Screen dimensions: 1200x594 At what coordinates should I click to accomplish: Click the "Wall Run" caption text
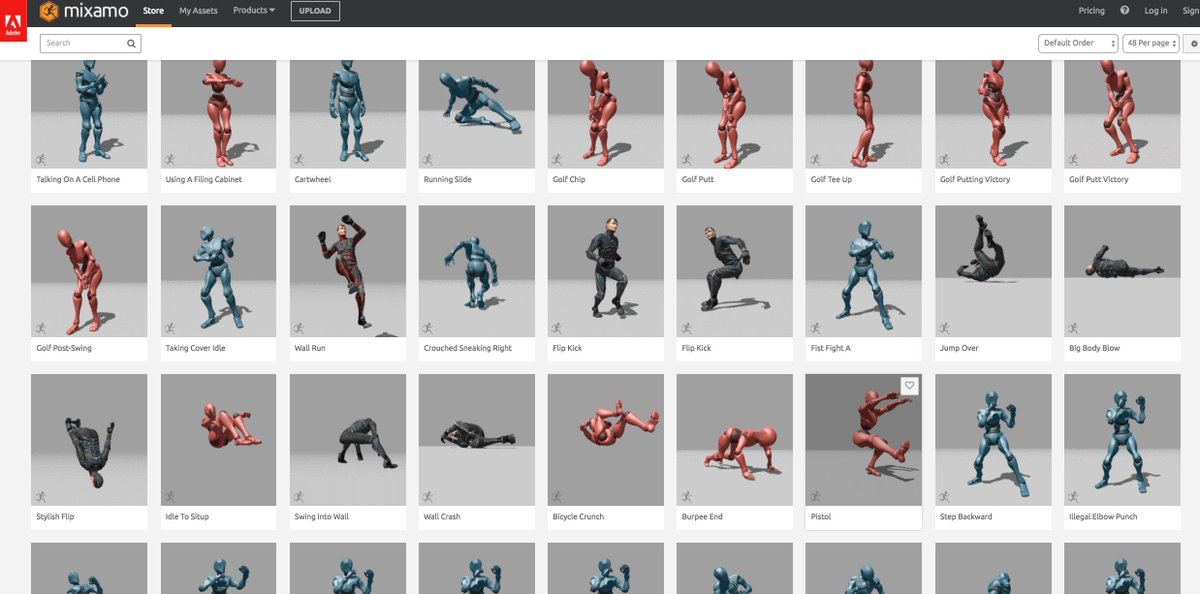[310, 348]
